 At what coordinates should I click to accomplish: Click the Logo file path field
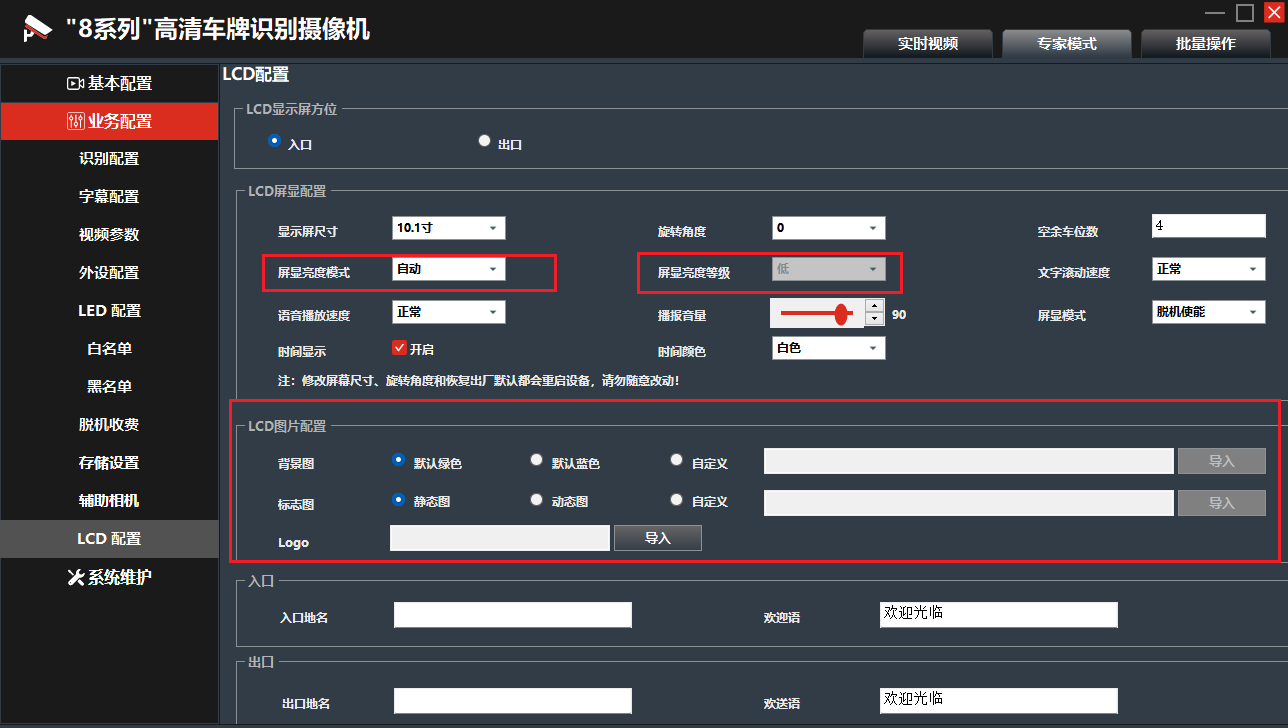(500, 538)
